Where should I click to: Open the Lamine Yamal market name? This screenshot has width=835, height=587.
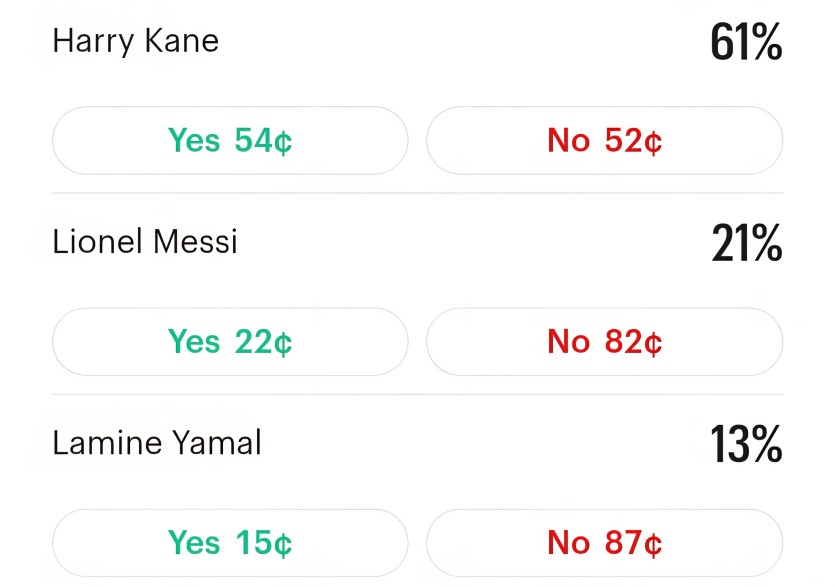[157, 443]
